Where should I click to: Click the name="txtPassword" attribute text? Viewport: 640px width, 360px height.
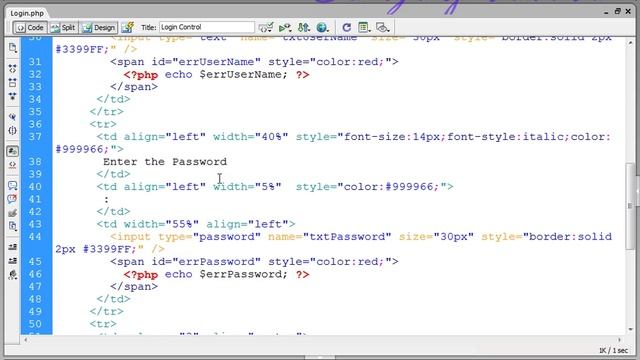tap(329, 237)
